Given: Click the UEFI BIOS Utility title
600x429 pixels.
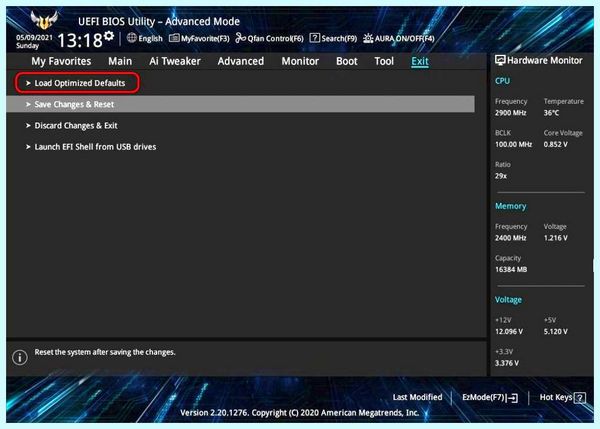Looking at the screenshot, I should tap(159, 21).
